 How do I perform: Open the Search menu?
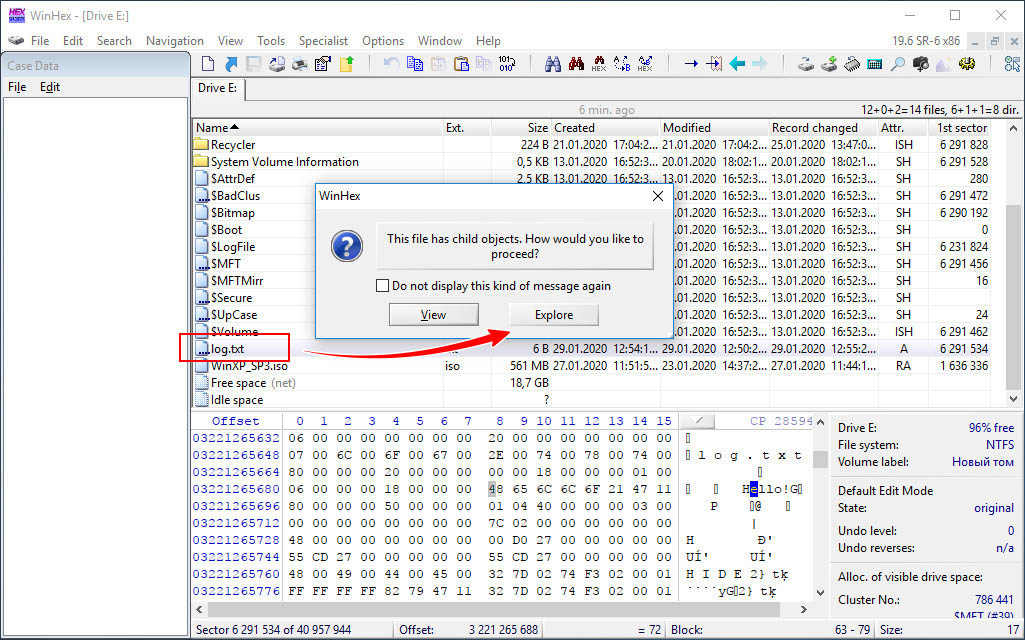[114, 41]
